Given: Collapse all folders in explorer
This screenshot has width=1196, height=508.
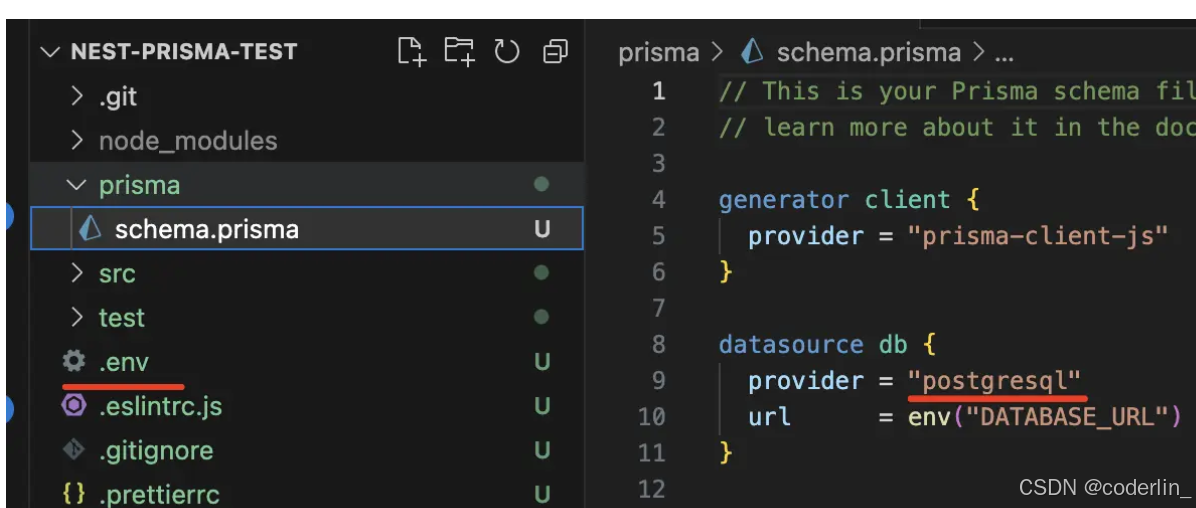Looking at the screenshot, I should (555, 51).
